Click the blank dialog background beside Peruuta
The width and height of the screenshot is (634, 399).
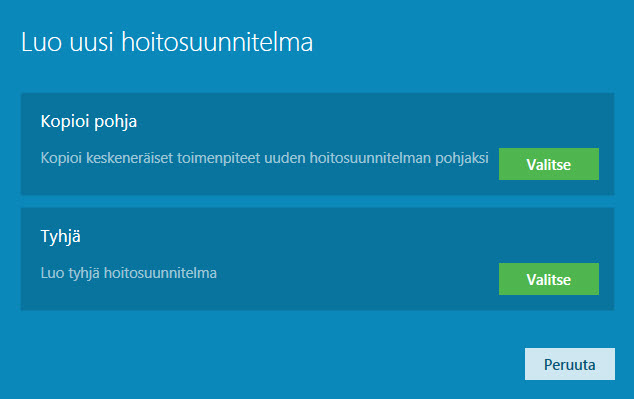click(283, 364)
